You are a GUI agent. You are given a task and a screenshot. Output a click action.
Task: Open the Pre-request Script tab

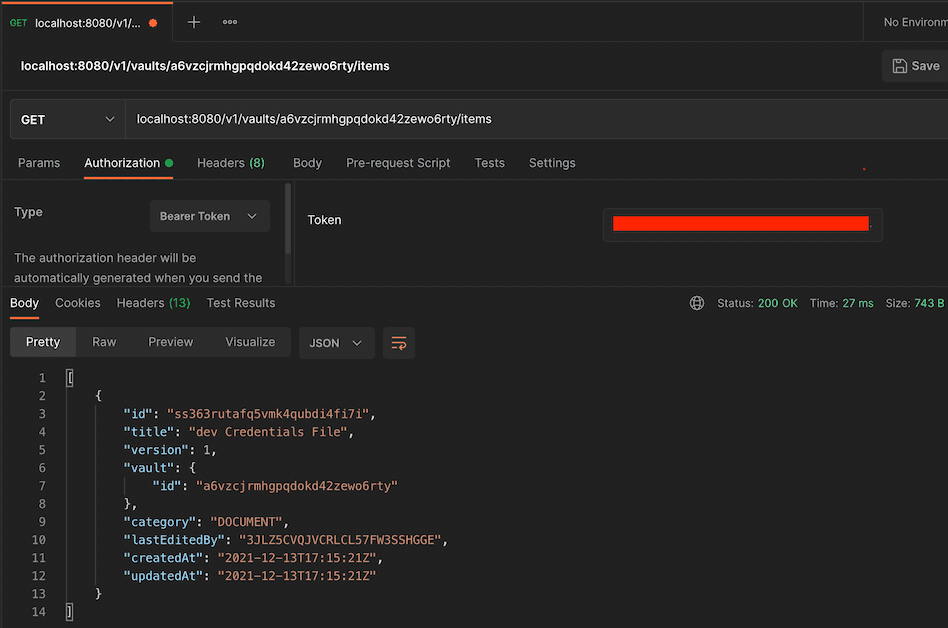point(398,163)
